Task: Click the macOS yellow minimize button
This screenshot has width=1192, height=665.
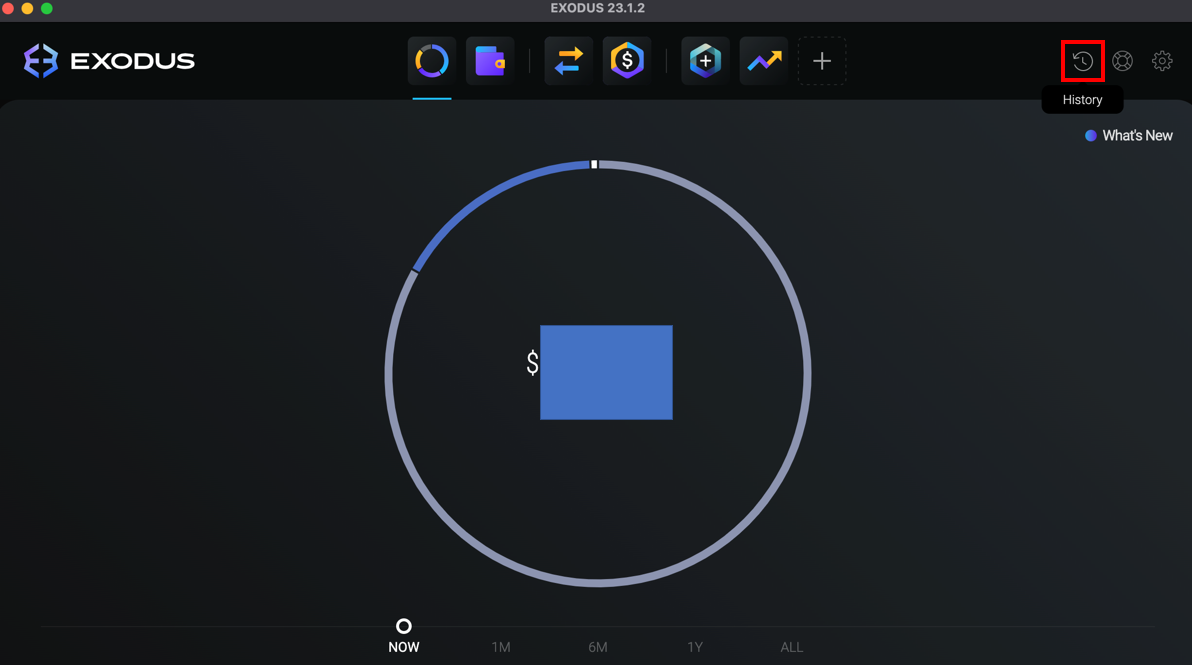Action: tap(27, 8)
